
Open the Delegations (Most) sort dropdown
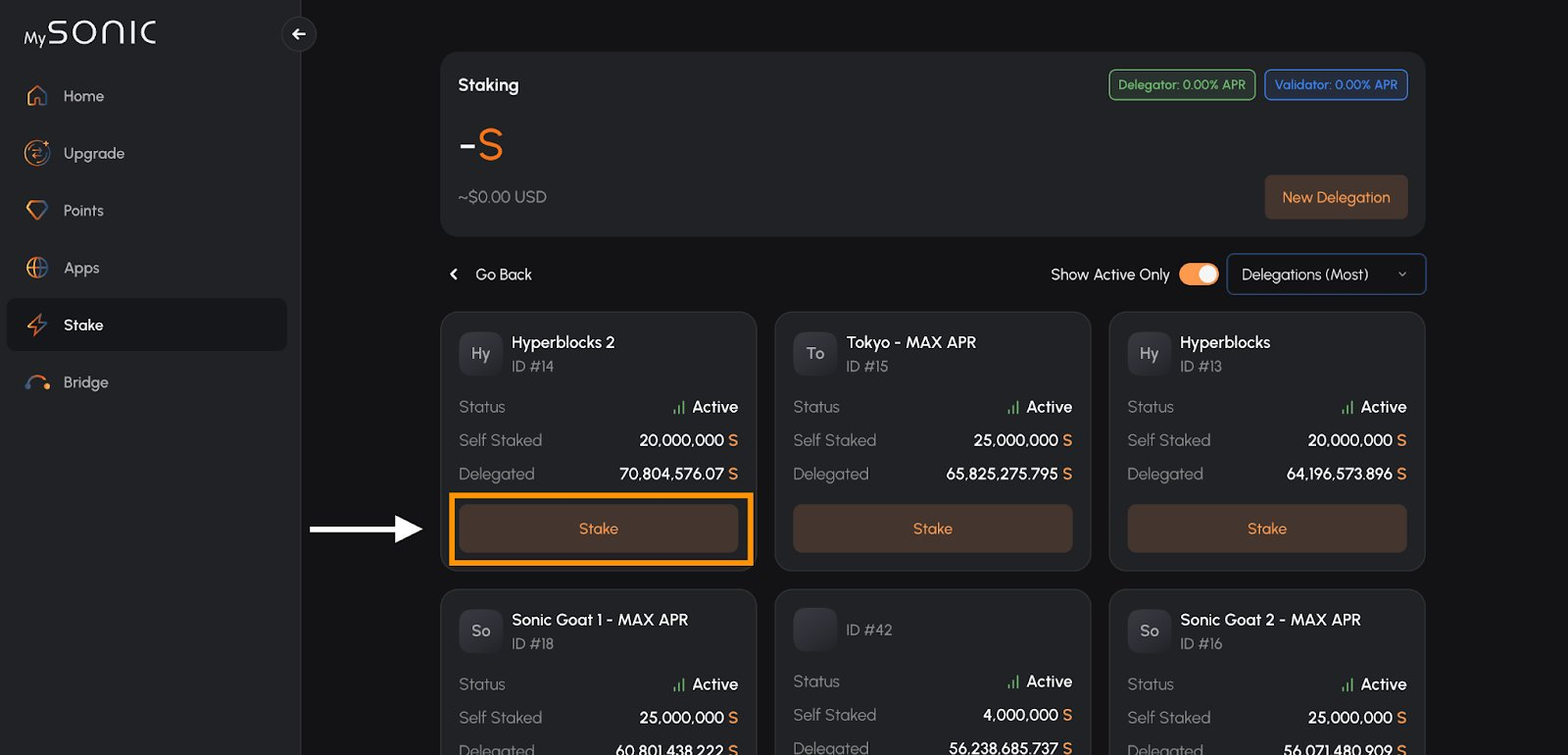pyautogui.click(x=1325, y=275)
